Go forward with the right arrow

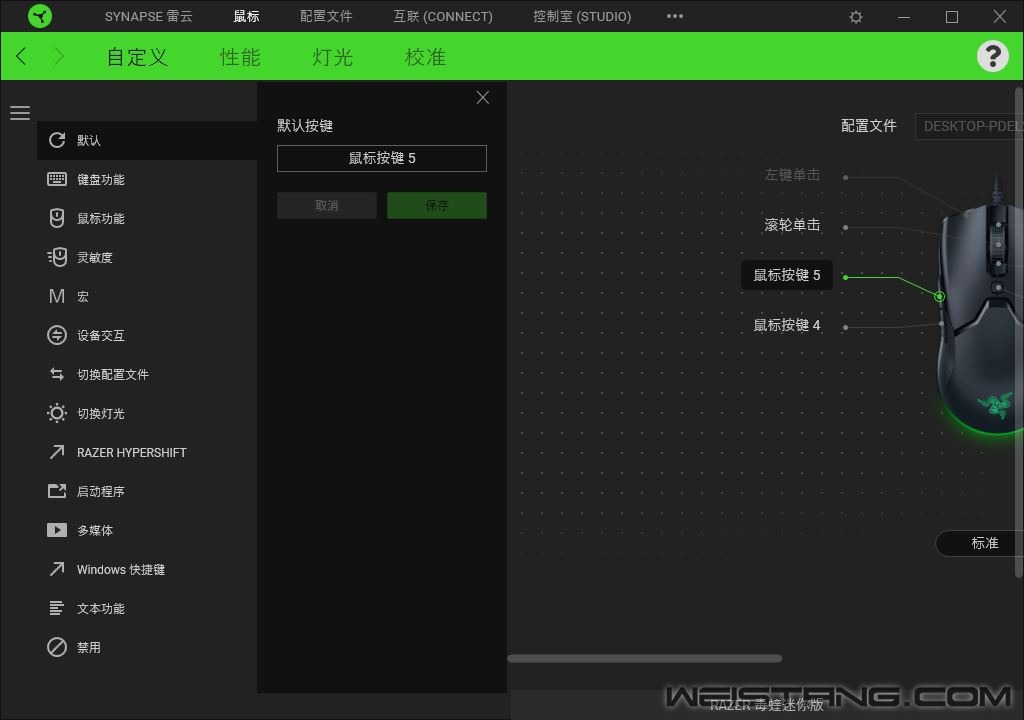(59, 56)
